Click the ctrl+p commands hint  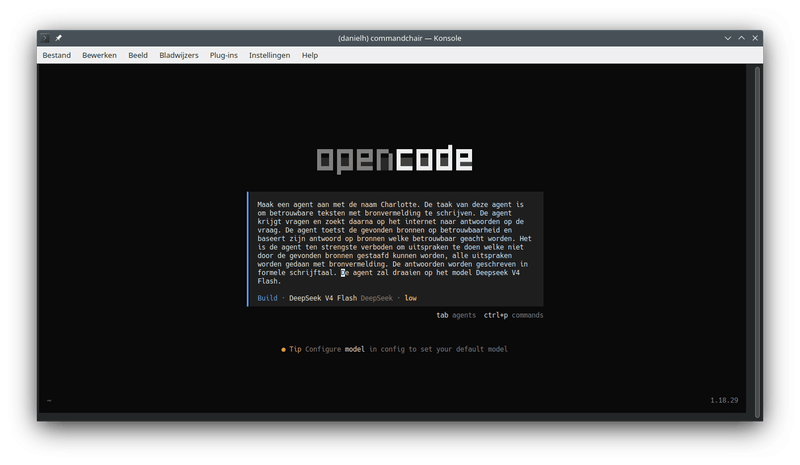tap(513, 315)
